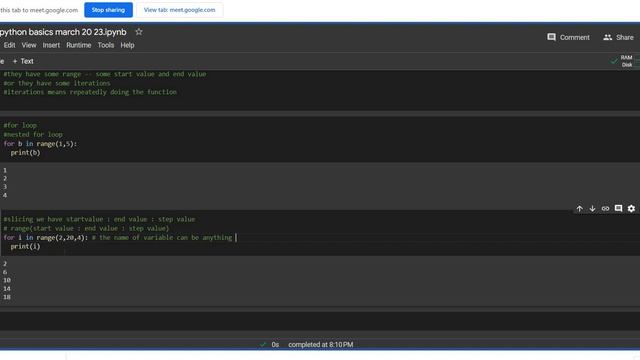This screenshot has width=640, height=360.
Task: Click the Stop sharing button
Action: click(108, 10)
